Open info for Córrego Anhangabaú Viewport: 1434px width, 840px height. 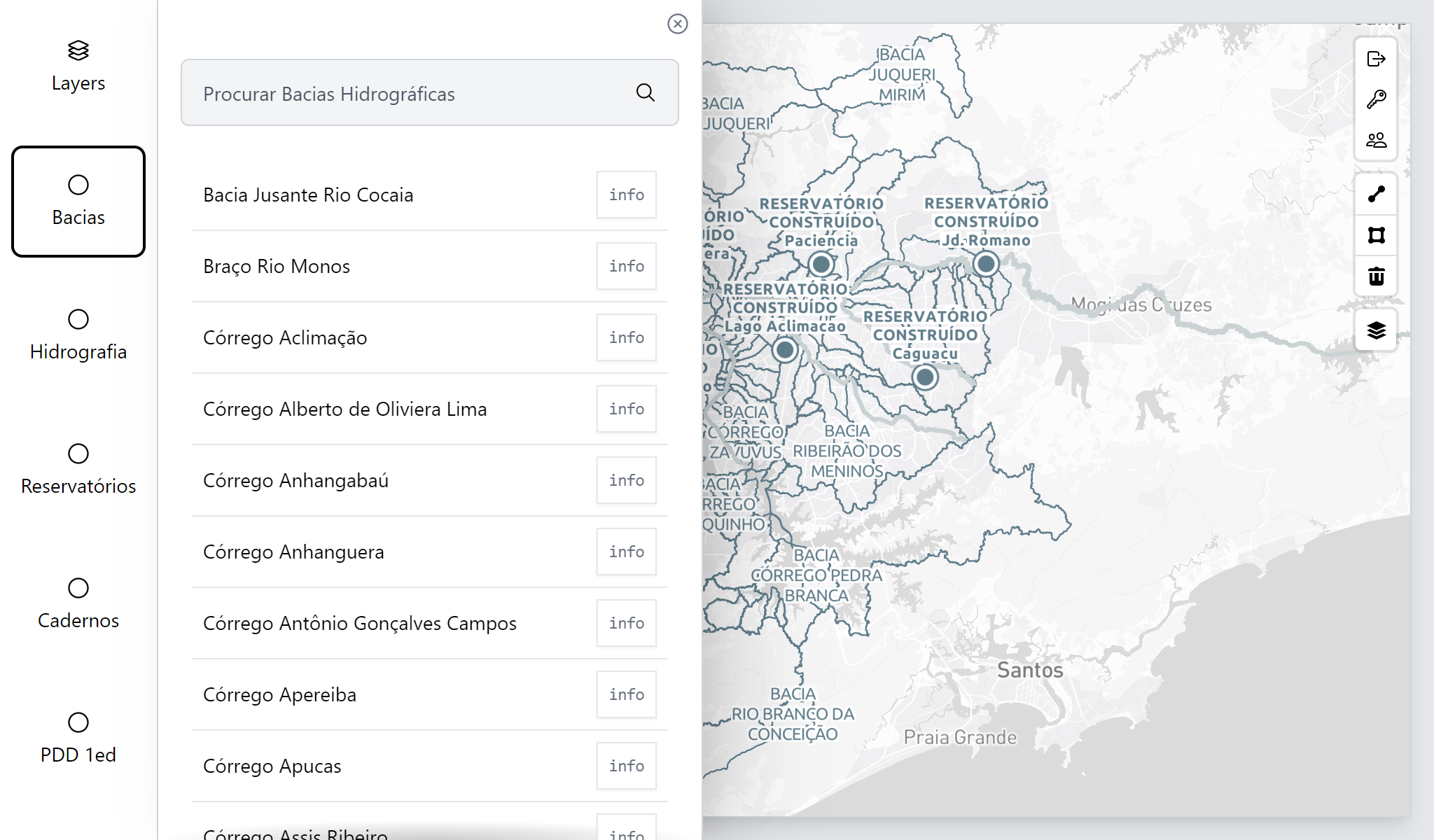tap(627, 480)
